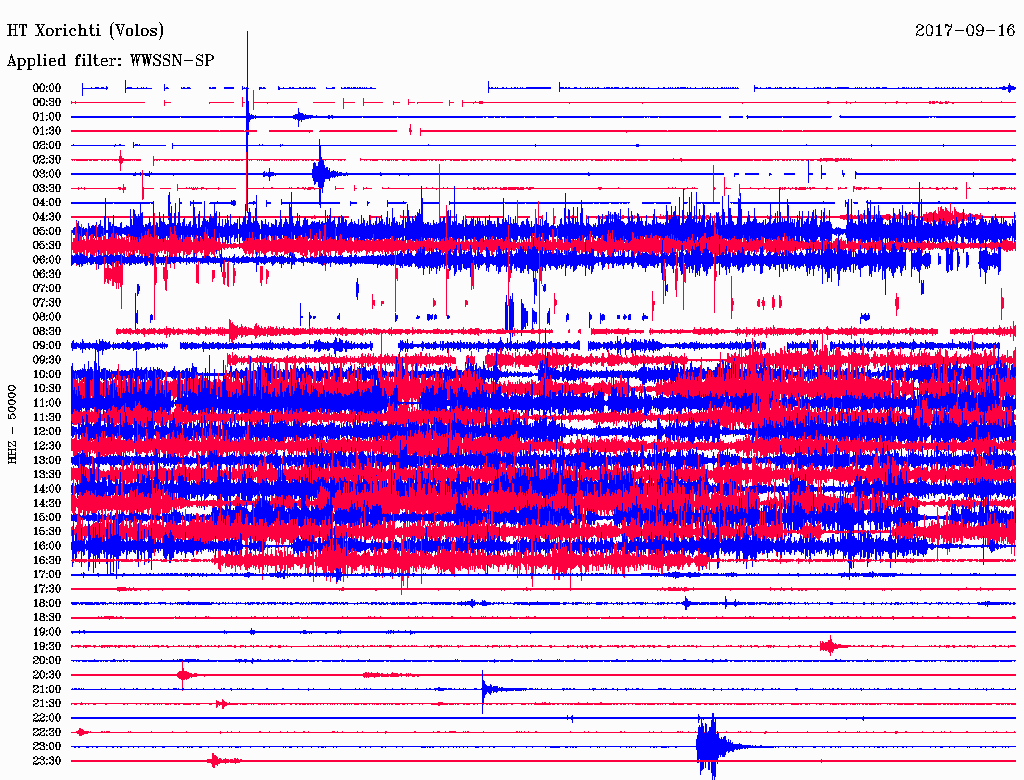The image size is (1024, 780).
Task: Select the 09:30 time label
Action: tap(47, 360)
